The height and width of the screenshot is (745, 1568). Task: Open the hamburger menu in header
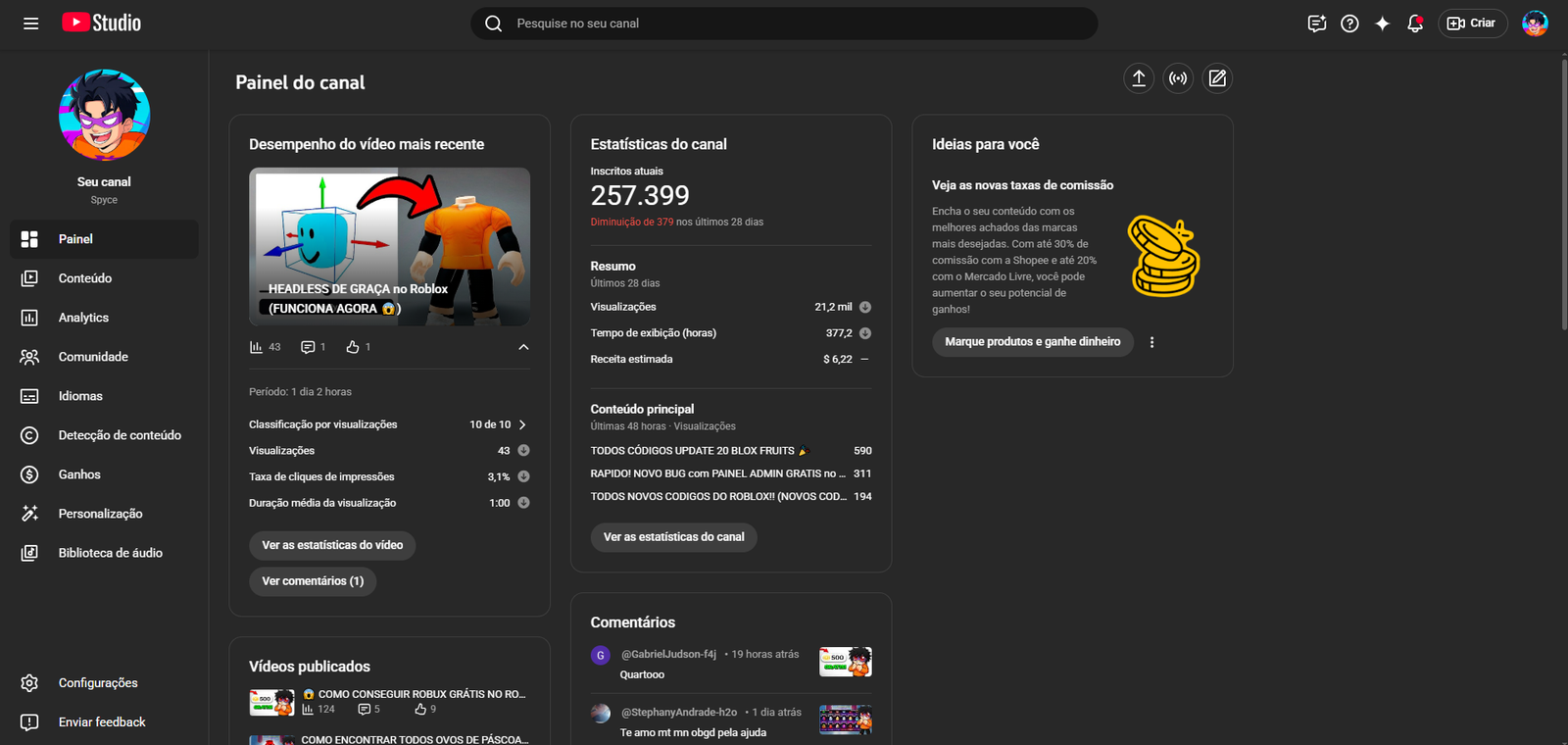point(31,24)
